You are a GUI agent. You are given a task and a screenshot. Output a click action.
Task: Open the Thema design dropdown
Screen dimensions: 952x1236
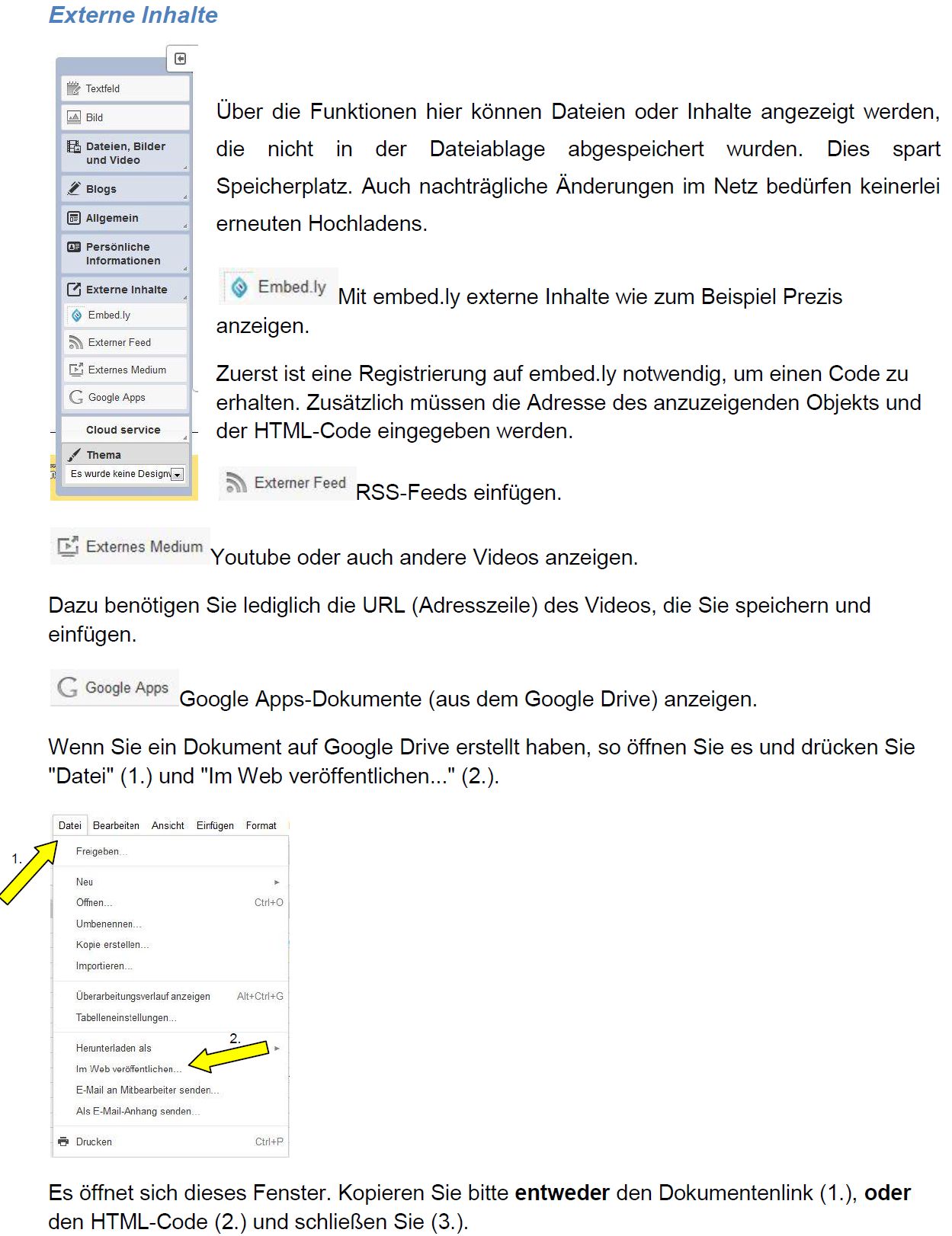coord(177,475)
